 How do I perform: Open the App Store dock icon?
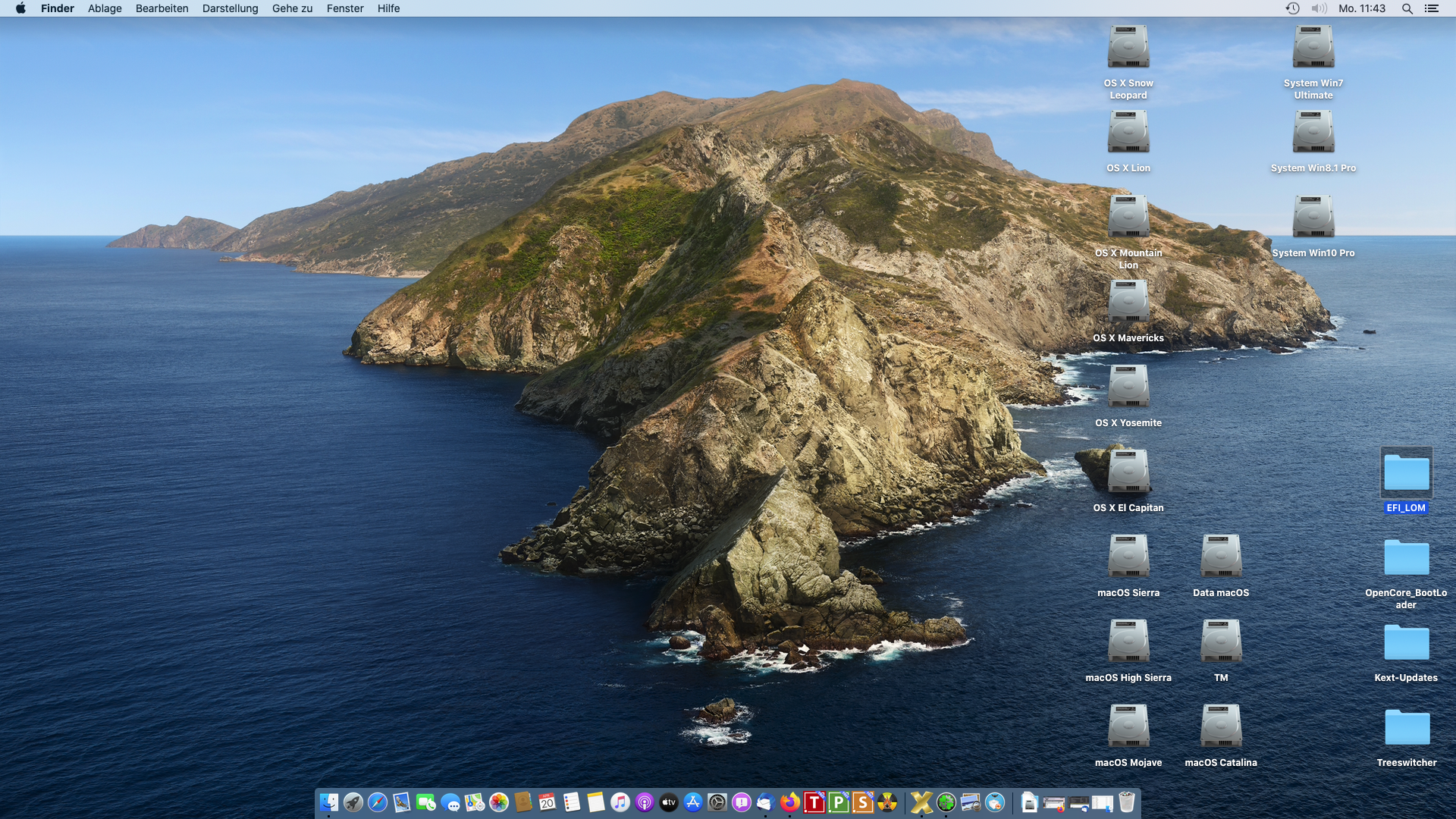point(693,802)
